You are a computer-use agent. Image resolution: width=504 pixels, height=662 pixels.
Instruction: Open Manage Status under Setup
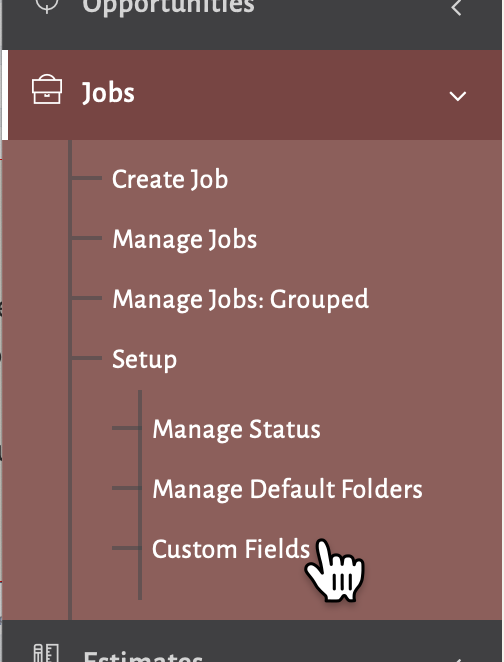pyautogui.click(x=236, y=429)
